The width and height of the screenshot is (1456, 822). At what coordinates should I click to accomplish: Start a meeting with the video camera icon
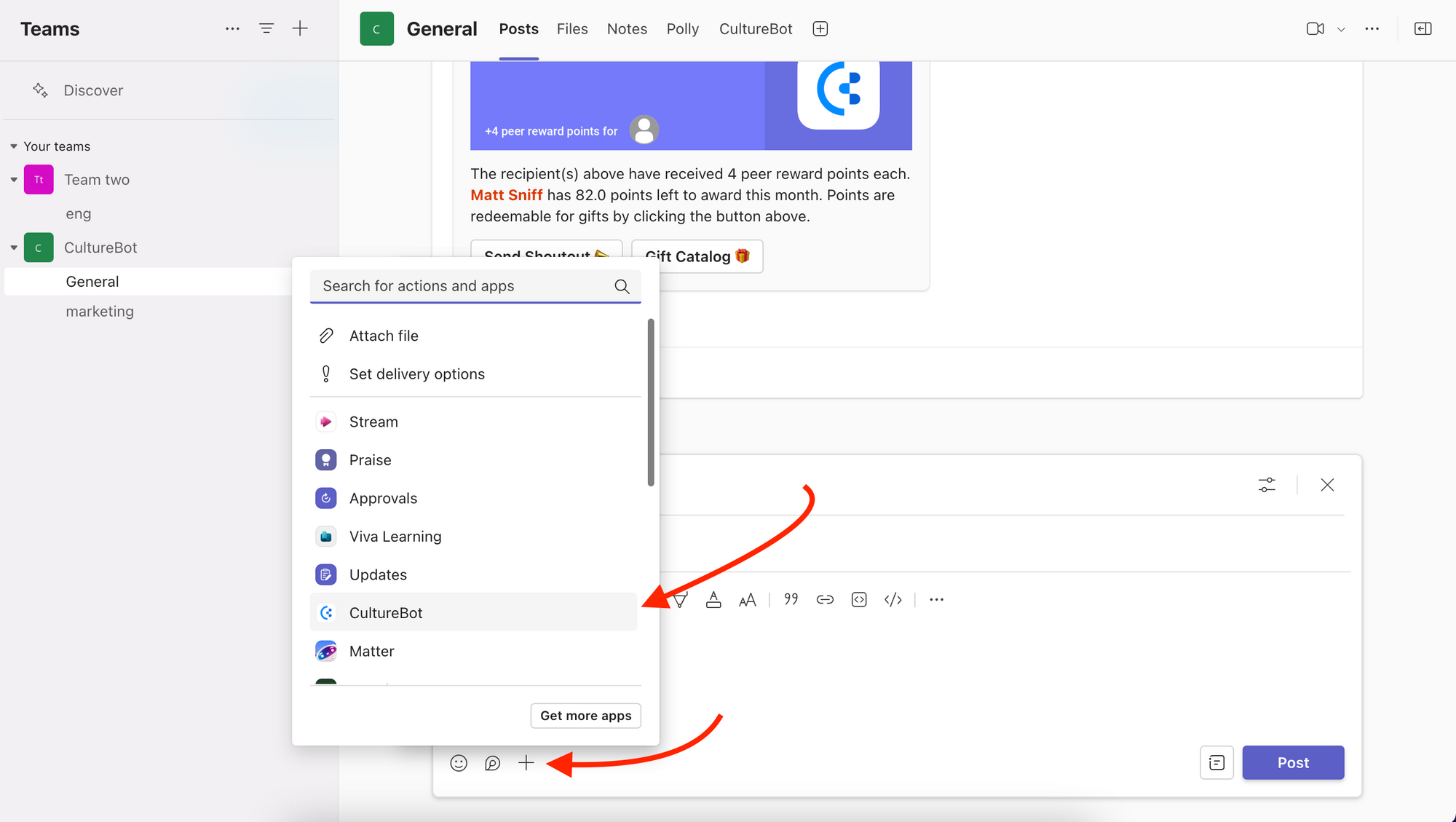click(1315, 28)
